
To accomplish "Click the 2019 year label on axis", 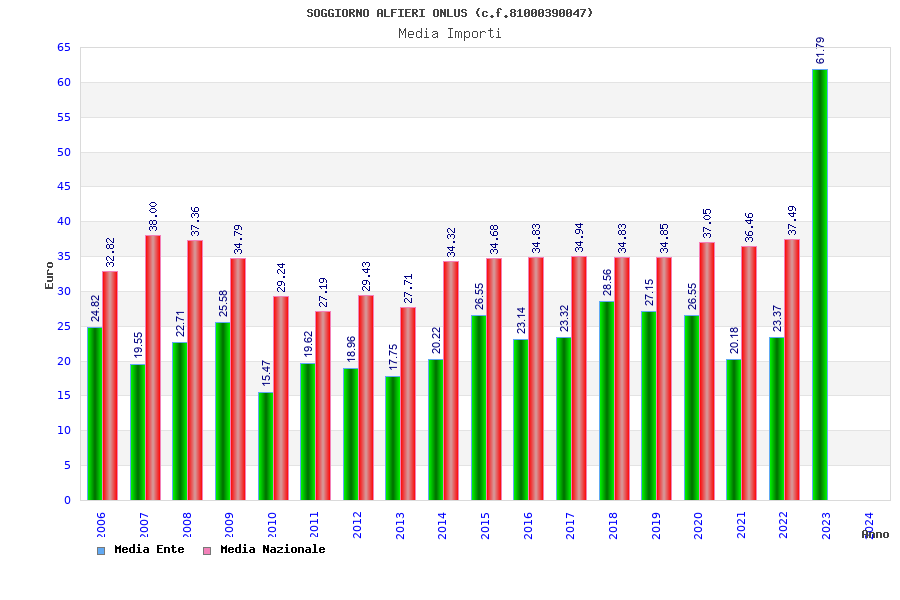I will (x=656, y=525).
